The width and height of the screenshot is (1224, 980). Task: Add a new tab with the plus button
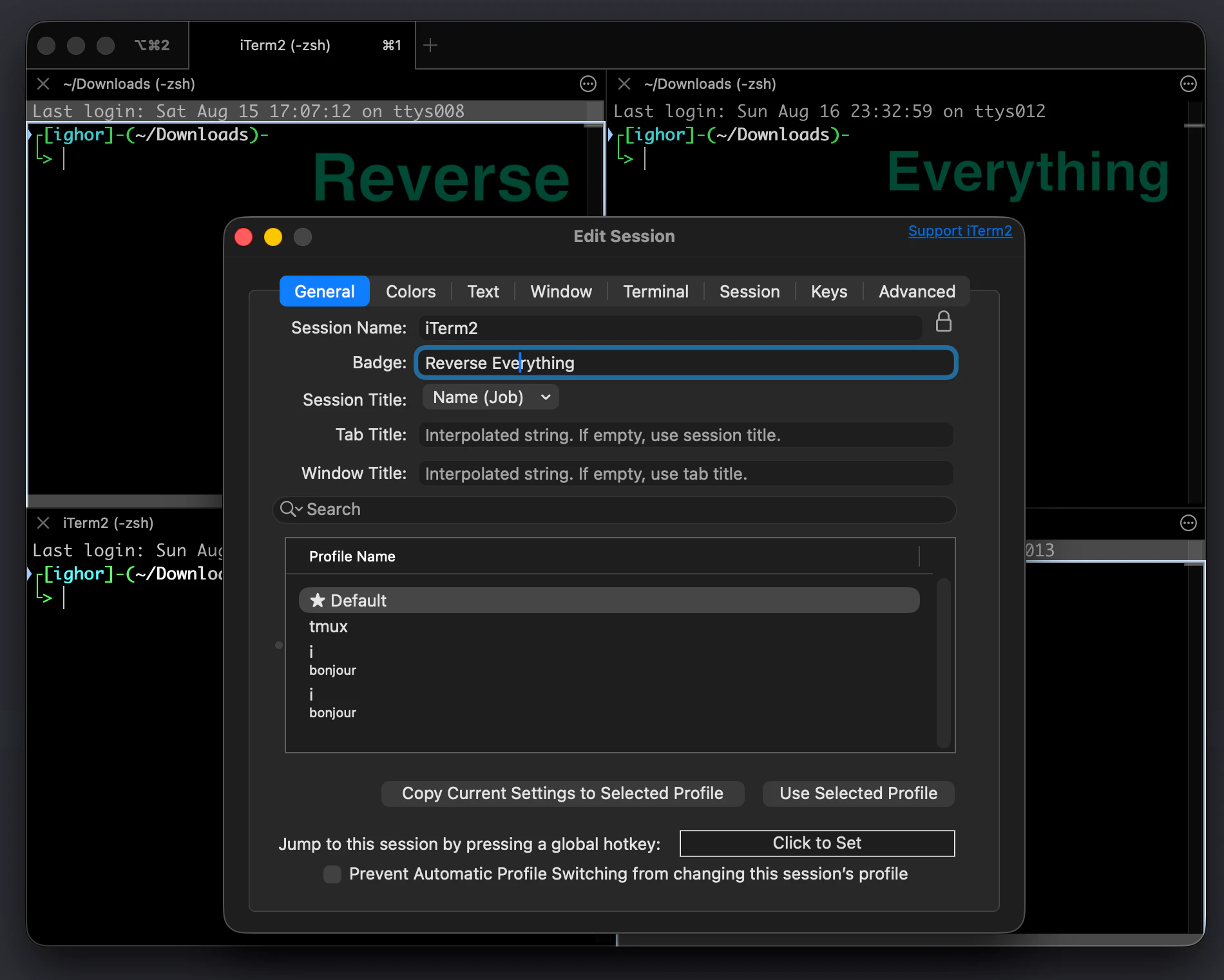coord(431,45)
